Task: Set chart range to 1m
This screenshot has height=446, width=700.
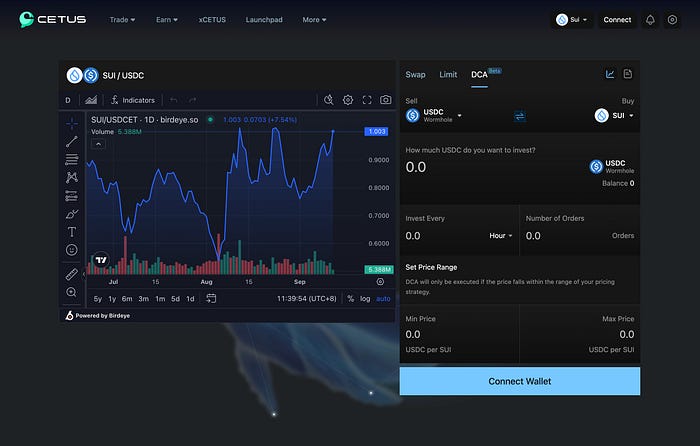Action: pyautogui.click(x=160, y=299)
